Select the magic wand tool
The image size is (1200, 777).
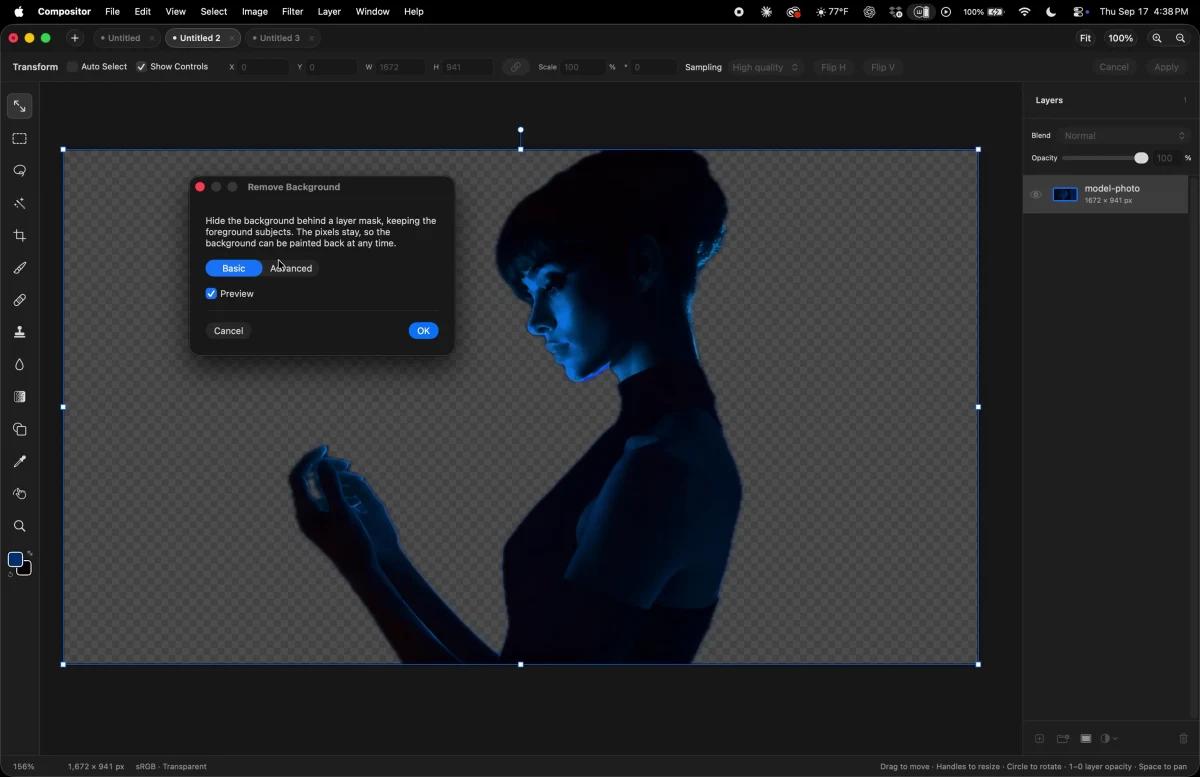coord(19,203)
